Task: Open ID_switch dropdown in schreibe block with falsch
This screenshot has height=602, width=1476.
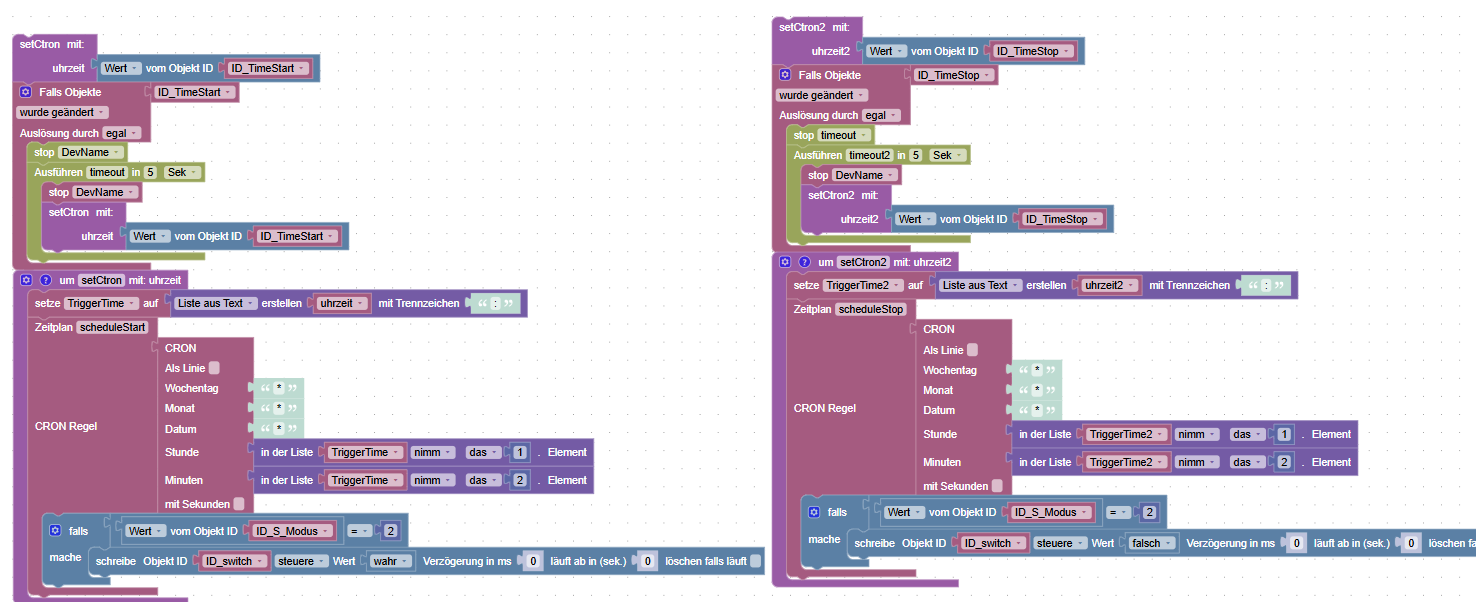Action: [994, 543]
